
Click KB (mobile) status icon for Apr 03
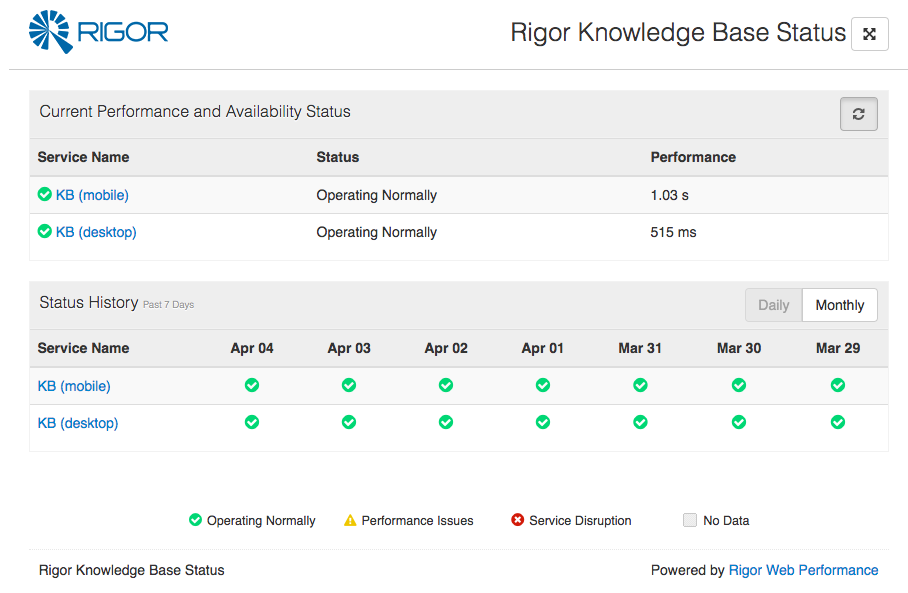(x=349, y=385)
